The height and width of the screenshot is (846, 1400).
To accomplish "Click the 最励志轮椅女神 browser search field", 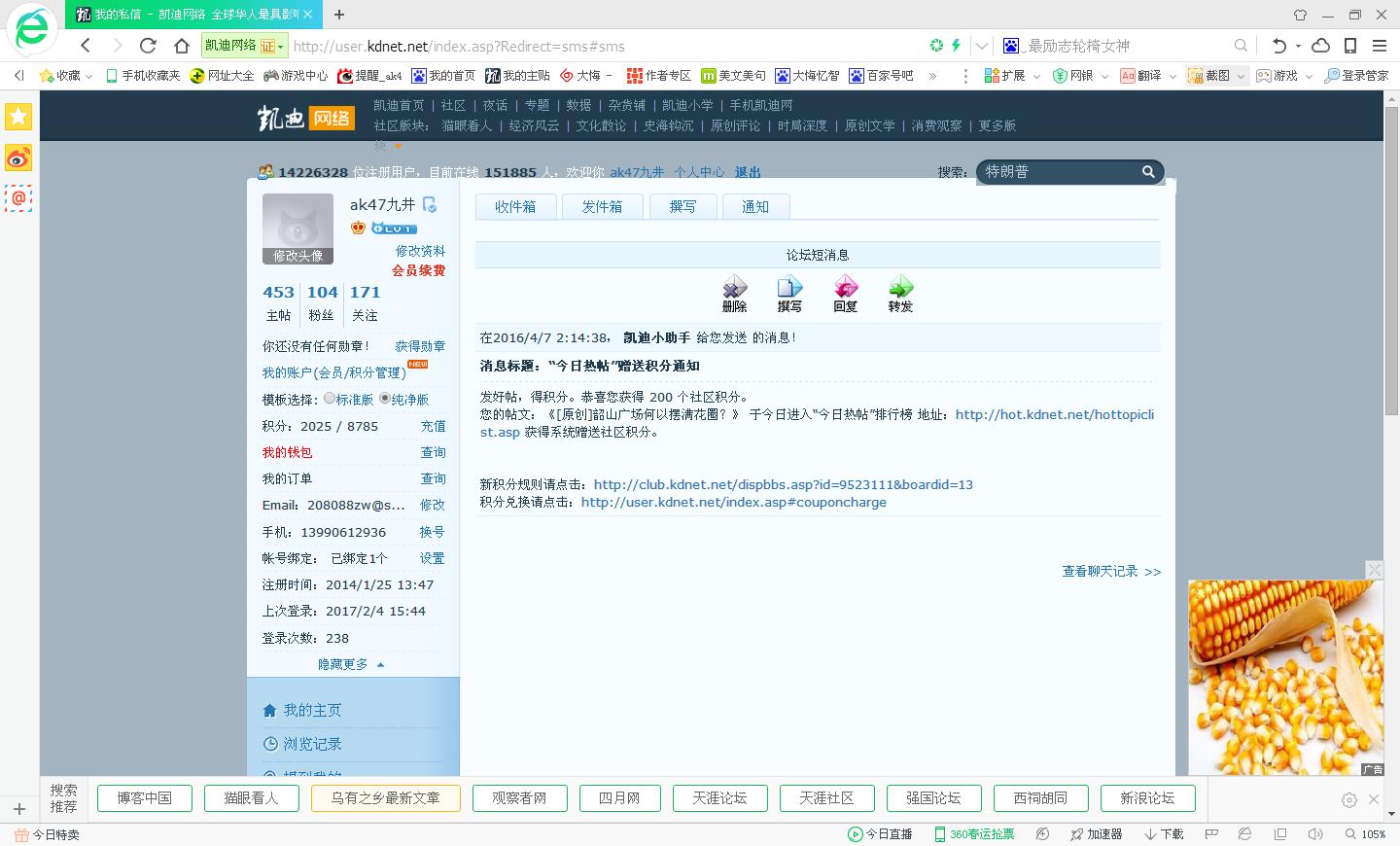I will click(1128, 46).
